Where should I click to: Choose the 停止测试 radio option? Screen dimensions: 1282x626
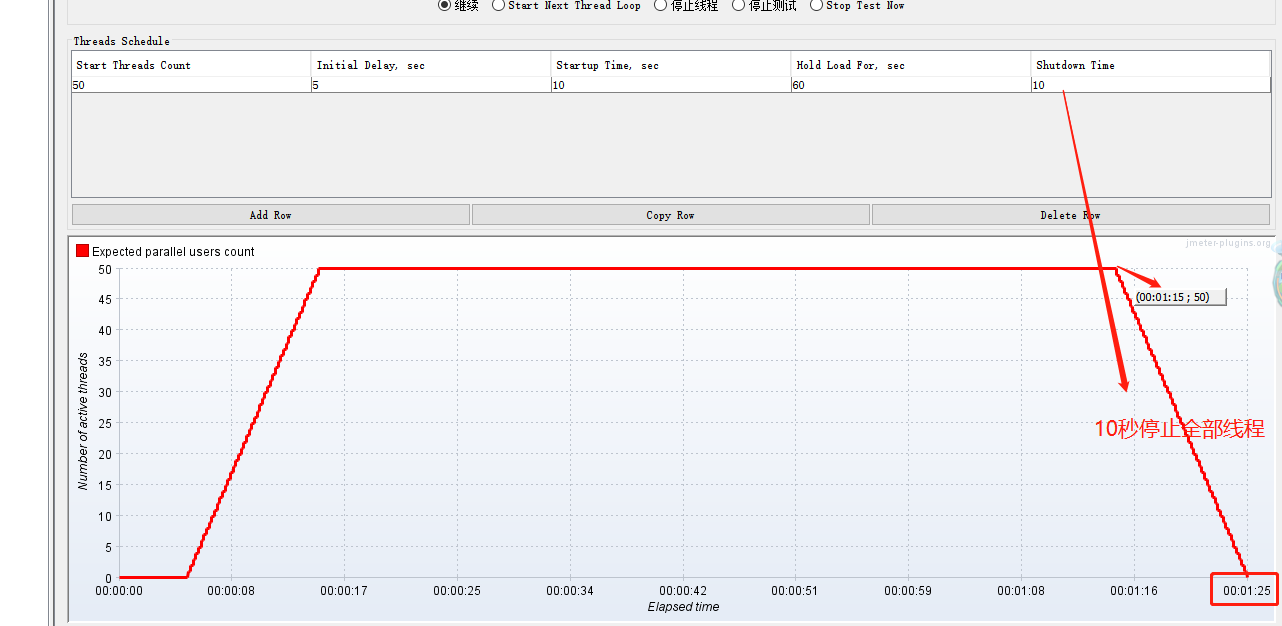[764, 5]
